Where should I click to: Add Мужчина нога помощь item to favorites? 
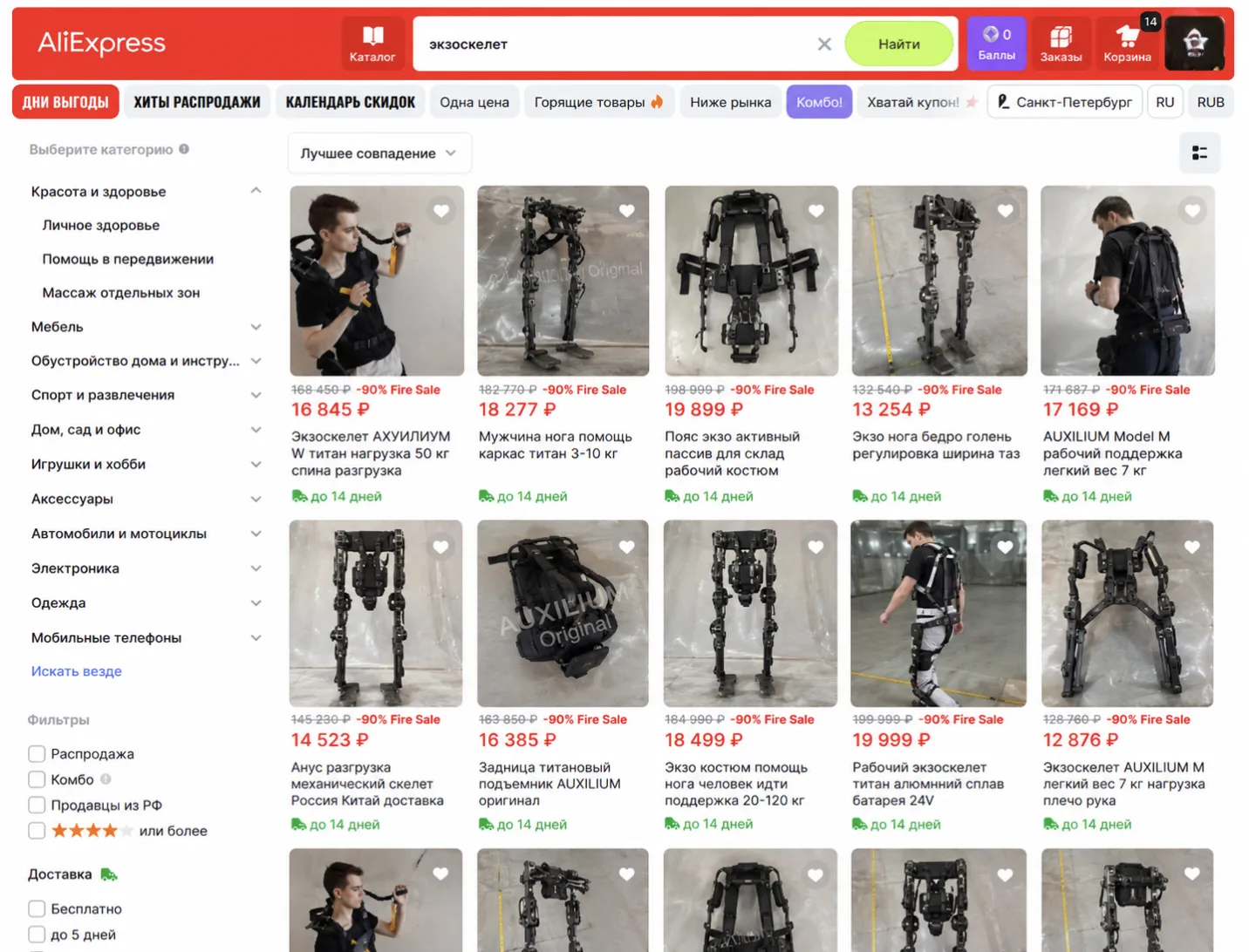click(627, 211)
